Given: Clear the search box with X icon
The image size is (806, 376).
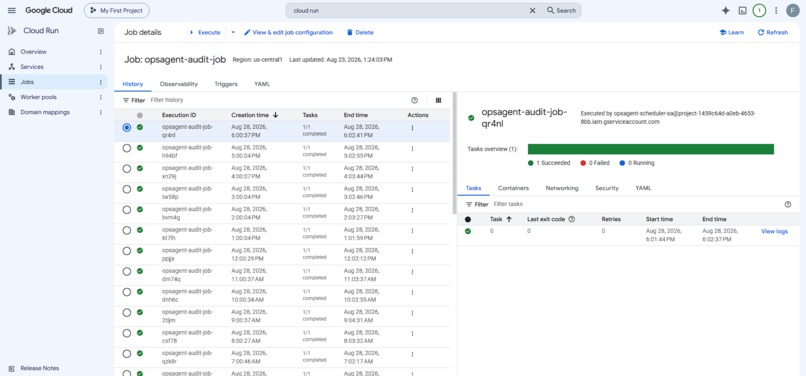Looking at the screenshot, I should [x=533, y=10].
